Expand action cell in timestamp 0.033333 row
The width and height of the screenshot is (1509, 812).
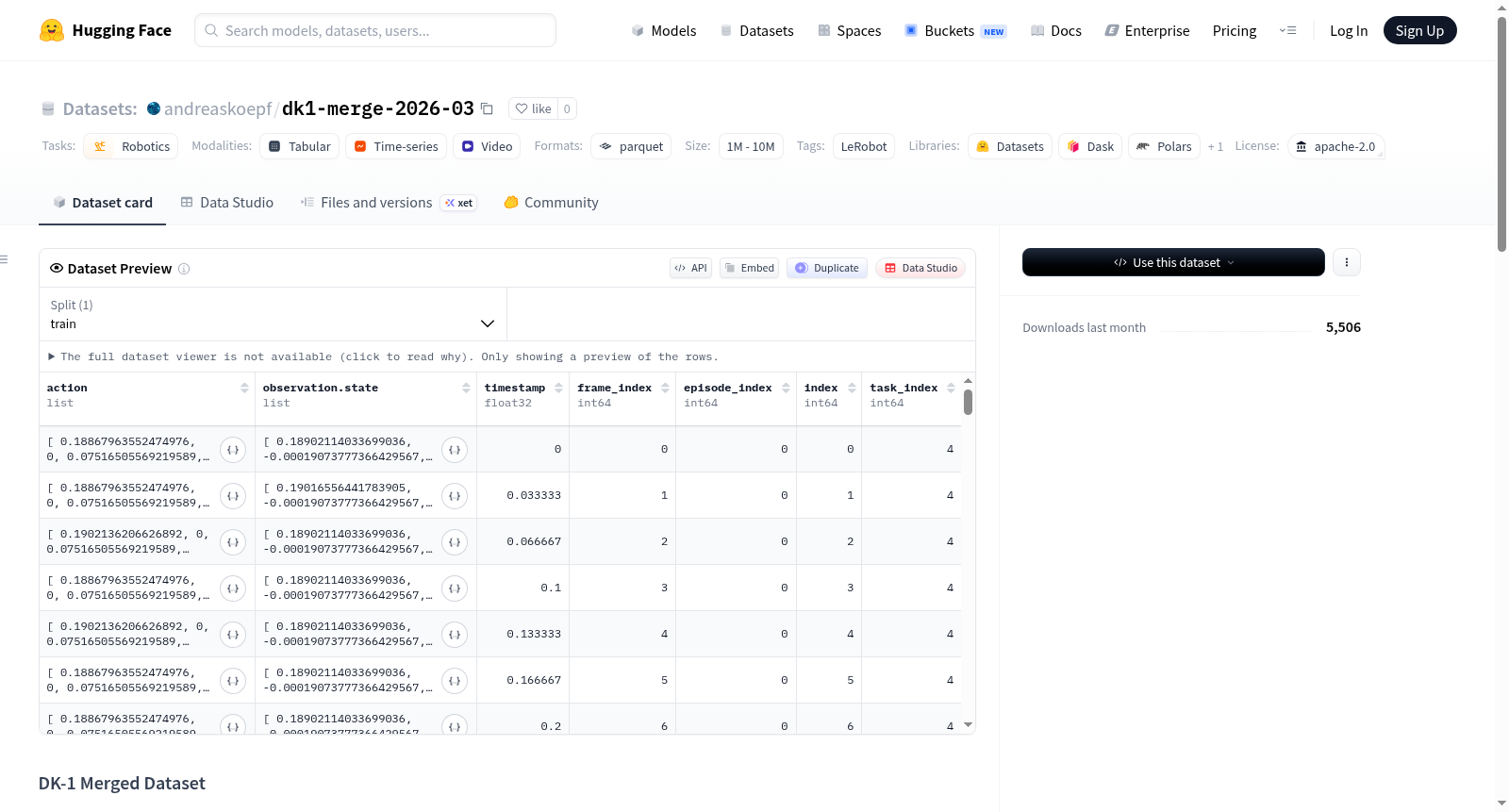(233, 496)
